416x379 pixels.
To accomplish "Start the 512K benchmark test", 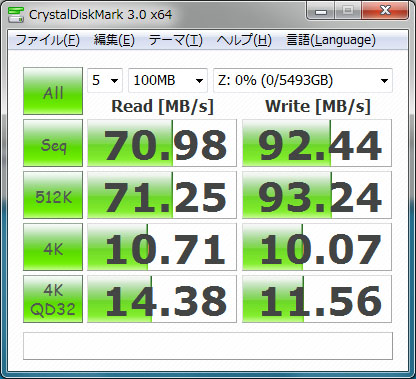I will [x=53, y=195].
